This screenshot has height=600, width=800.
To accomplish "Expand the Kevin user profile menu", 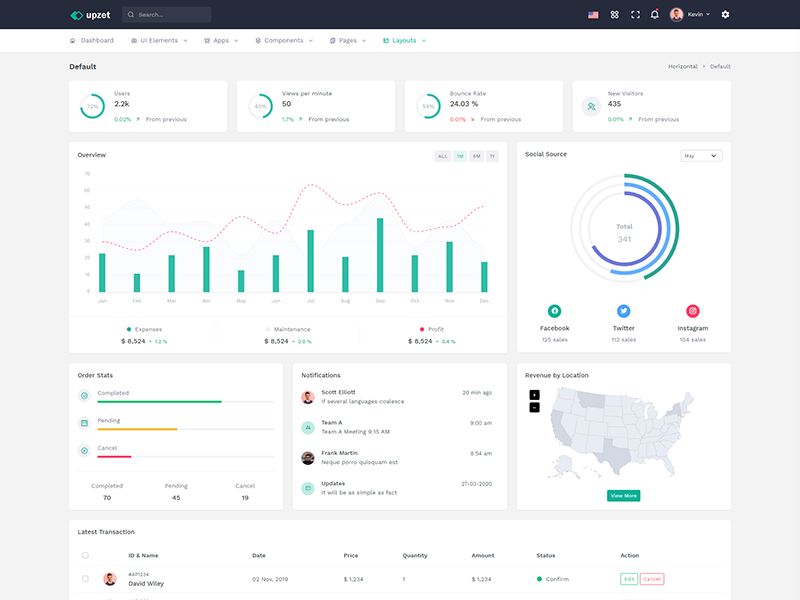I will tap(690, 14).
